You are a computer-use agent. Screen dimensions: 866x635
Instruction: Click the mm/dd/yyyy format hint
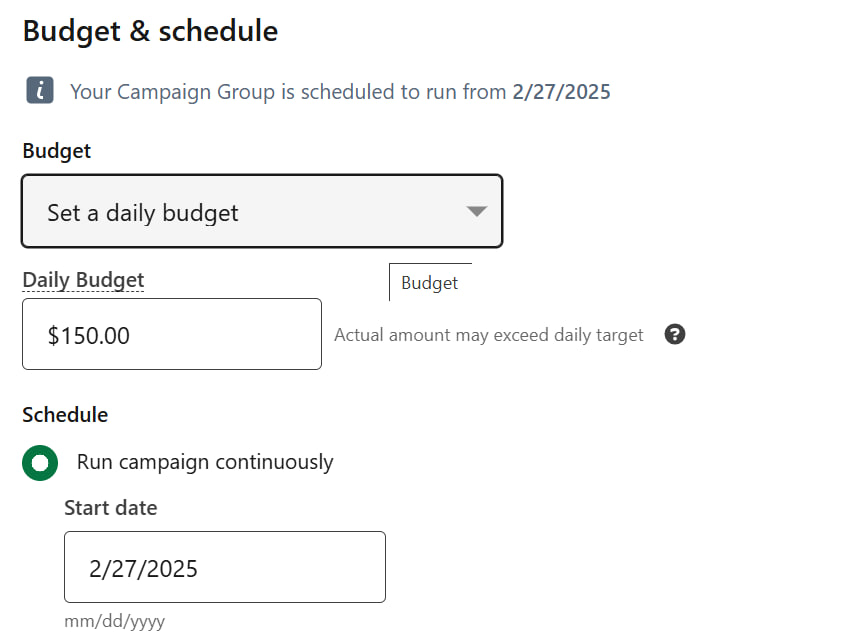coord(114,621)
